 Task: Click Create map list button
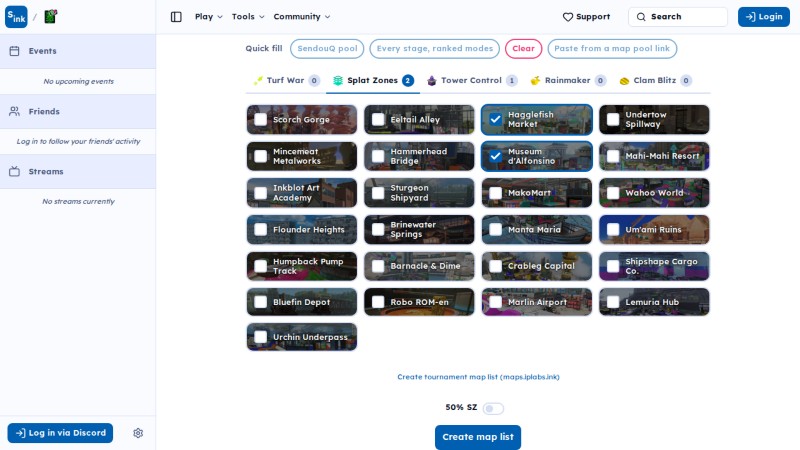pyautogui.click(x=478, y=437)
